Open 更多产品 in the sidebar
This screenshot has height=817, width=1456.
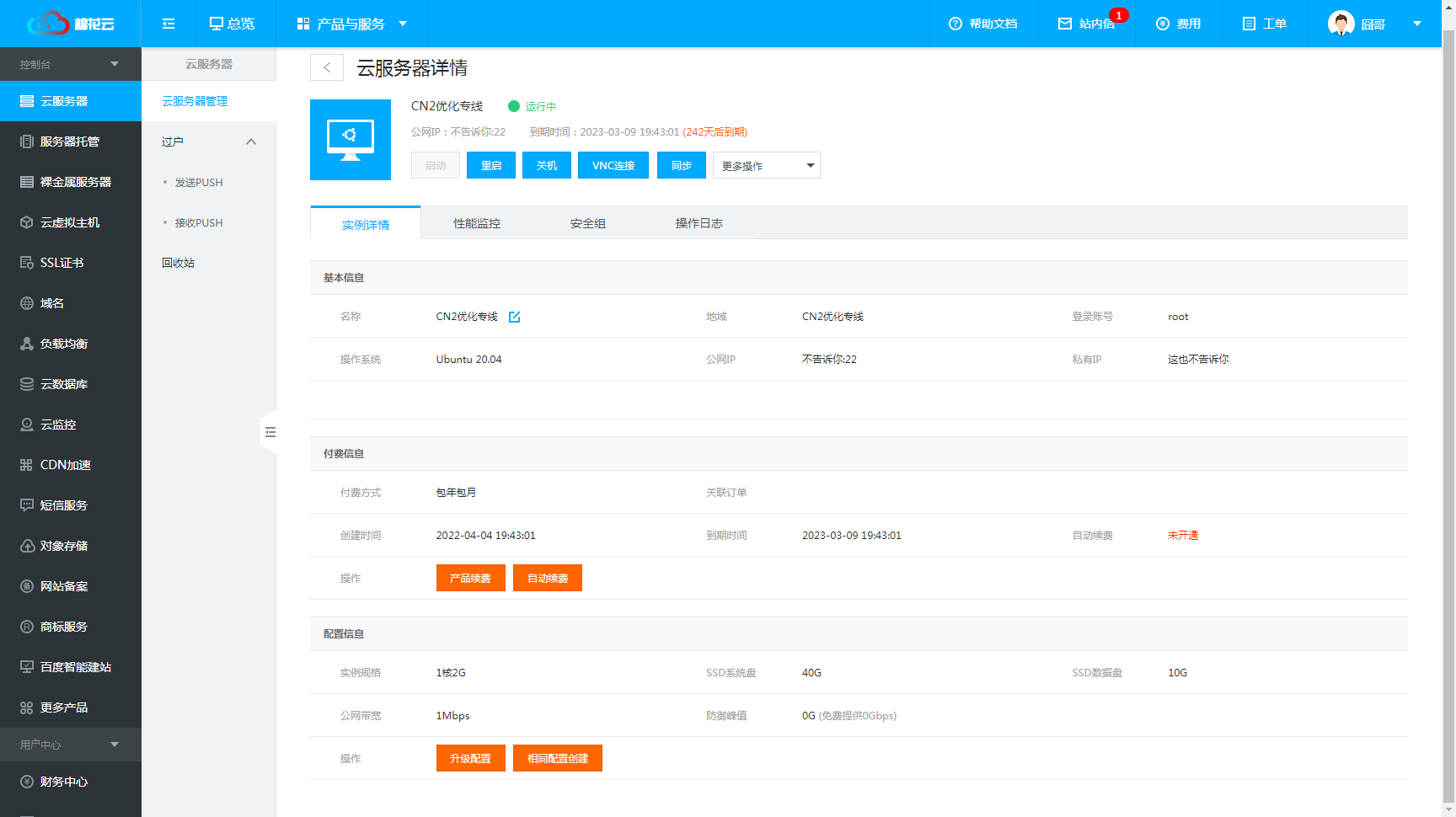(71, 708)
